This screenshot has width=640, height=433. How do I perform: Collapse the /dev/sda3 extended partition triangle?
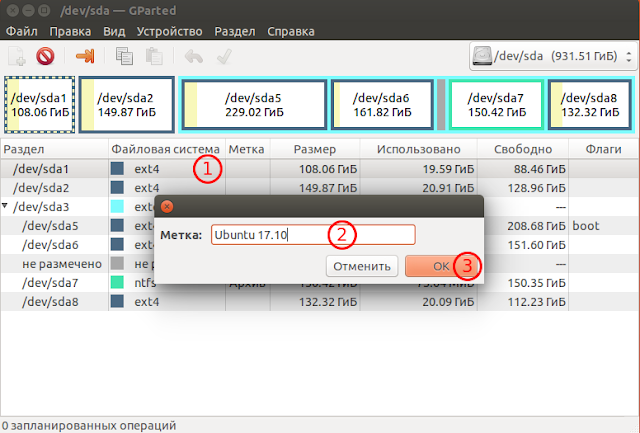pyautogui.click(x=5, y=206)
